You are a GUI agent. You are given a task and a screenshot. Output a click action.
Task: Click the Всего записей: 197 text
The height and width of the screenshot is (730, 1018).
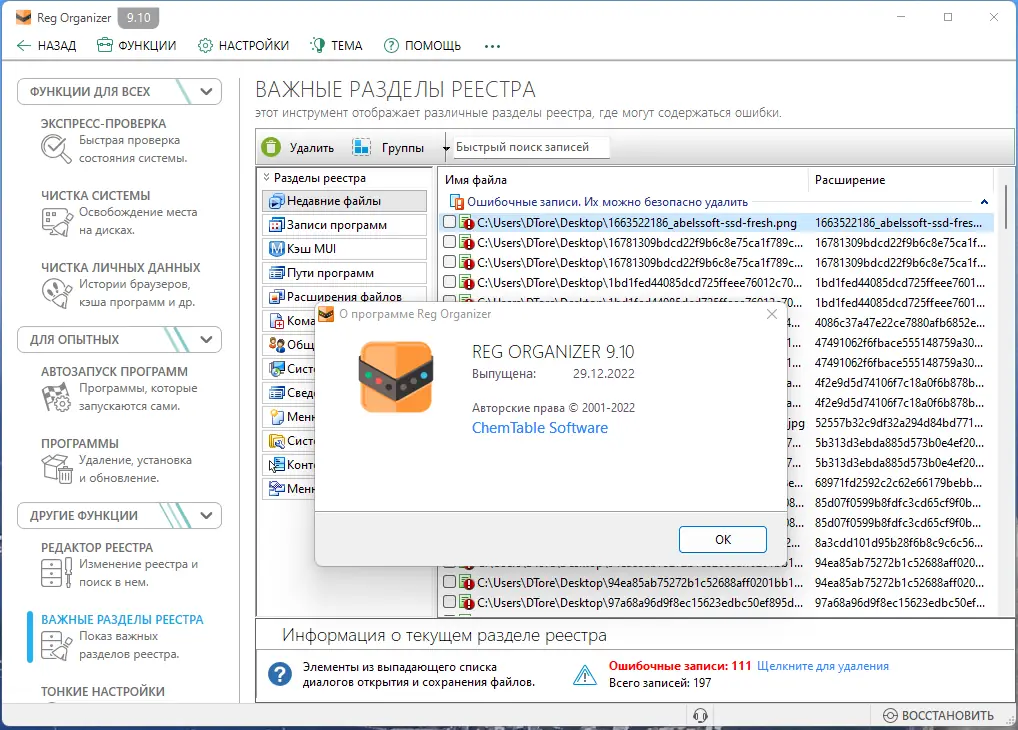tap(660, 683)
